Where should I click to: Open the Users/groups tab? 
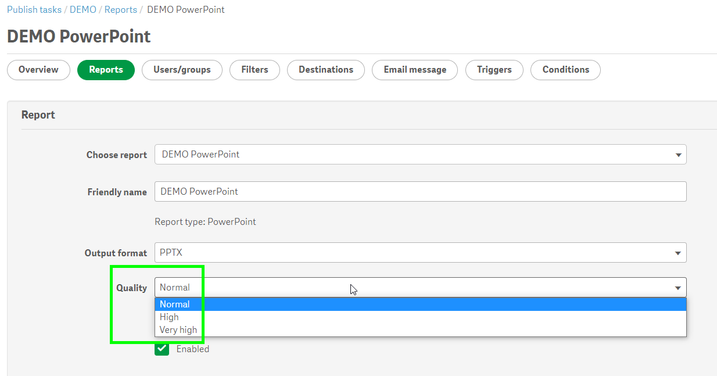click(x=182, y=70)
